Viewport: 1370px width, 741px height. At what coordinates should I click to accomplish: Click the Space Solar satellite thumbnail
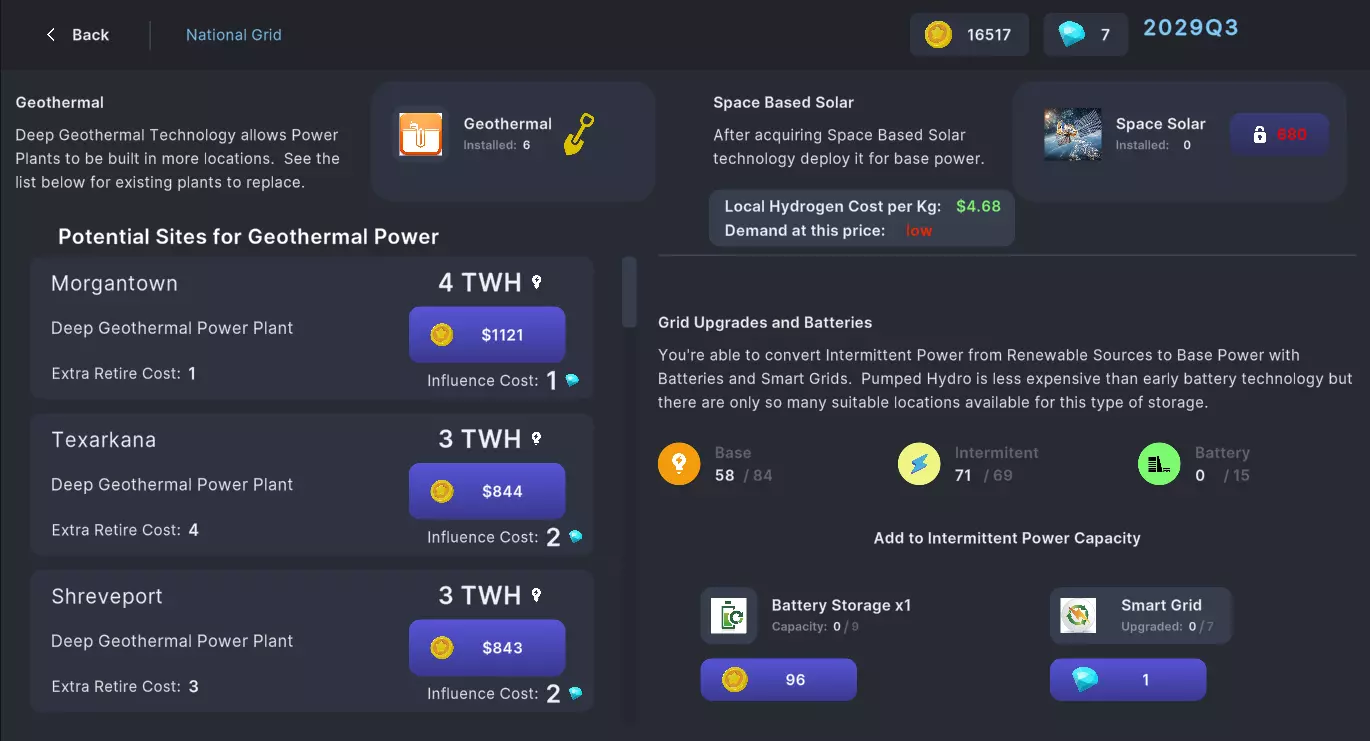pyautogui.click(x=1072, y=134)
